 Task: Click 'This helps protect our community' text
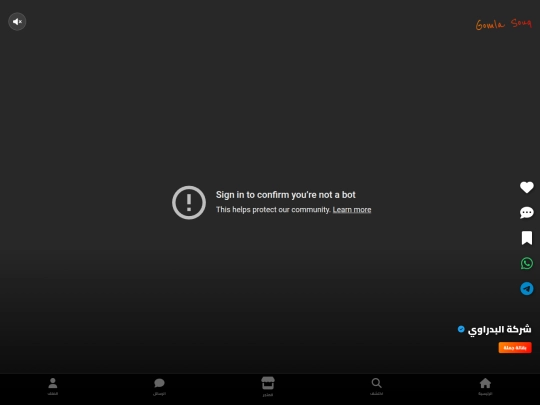click(x=273, y=210)
